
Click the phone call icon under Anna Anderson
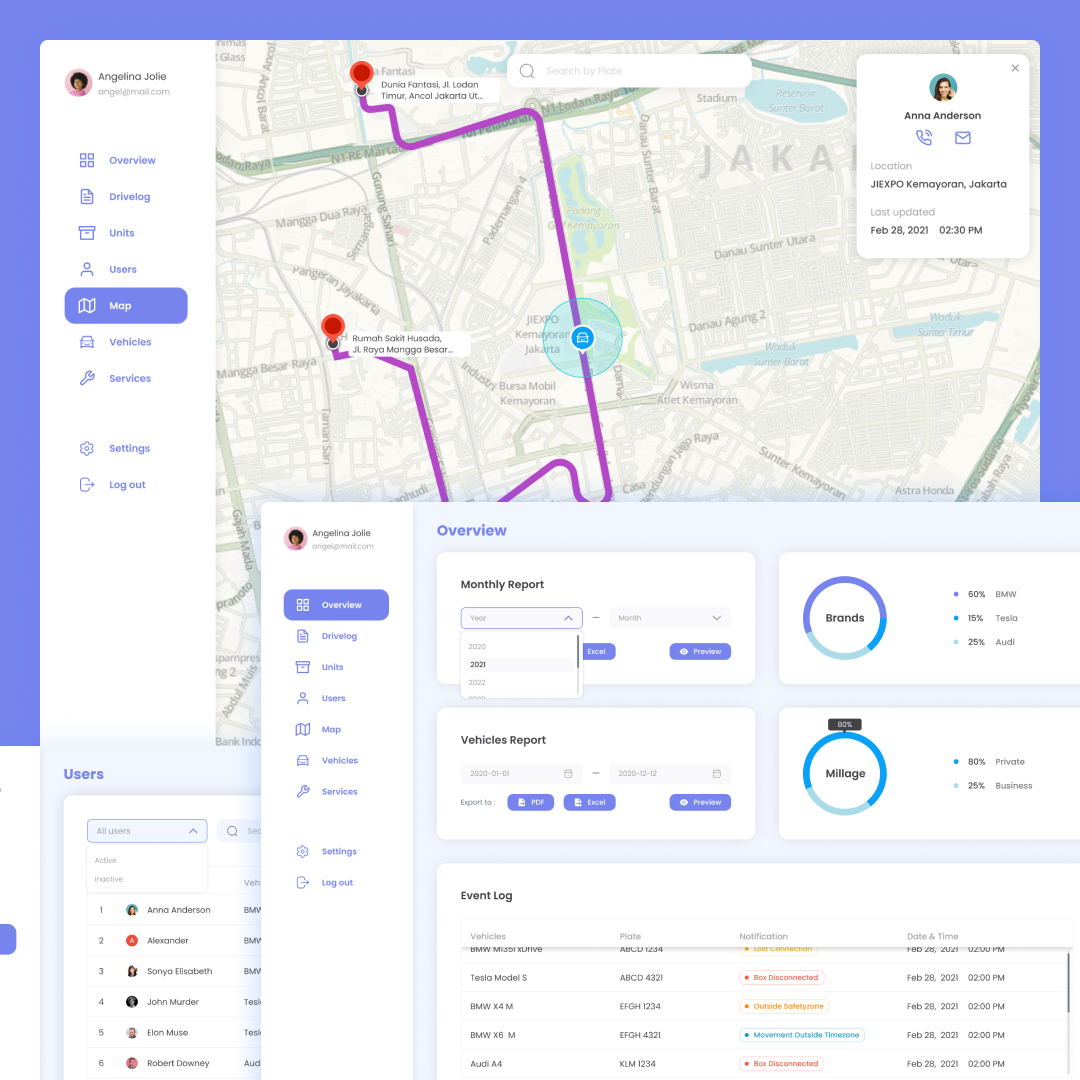coord(923,138)
